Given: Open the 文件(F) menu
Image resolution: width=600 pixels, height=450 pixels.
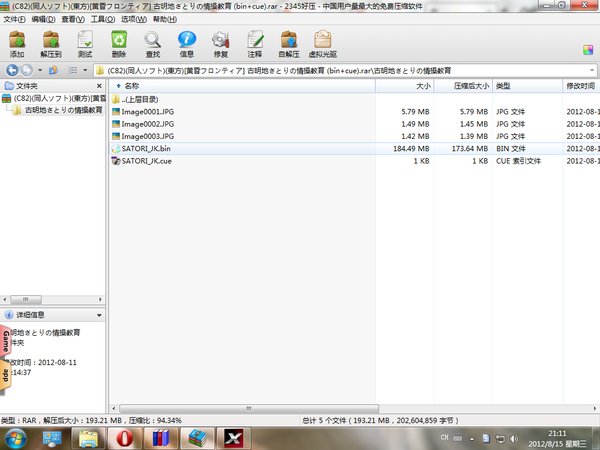Looking at the screenshot, I should click(14, 19).
